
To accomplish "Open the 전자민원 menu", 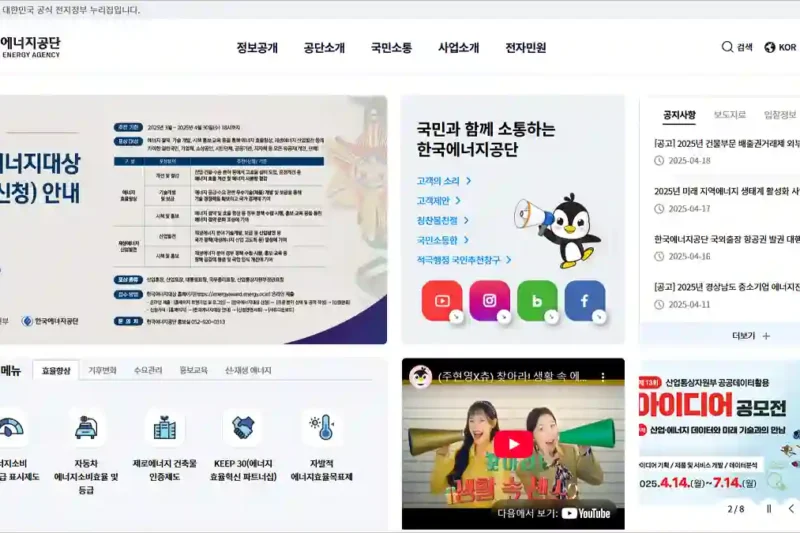I will click(x=526, y=47).
